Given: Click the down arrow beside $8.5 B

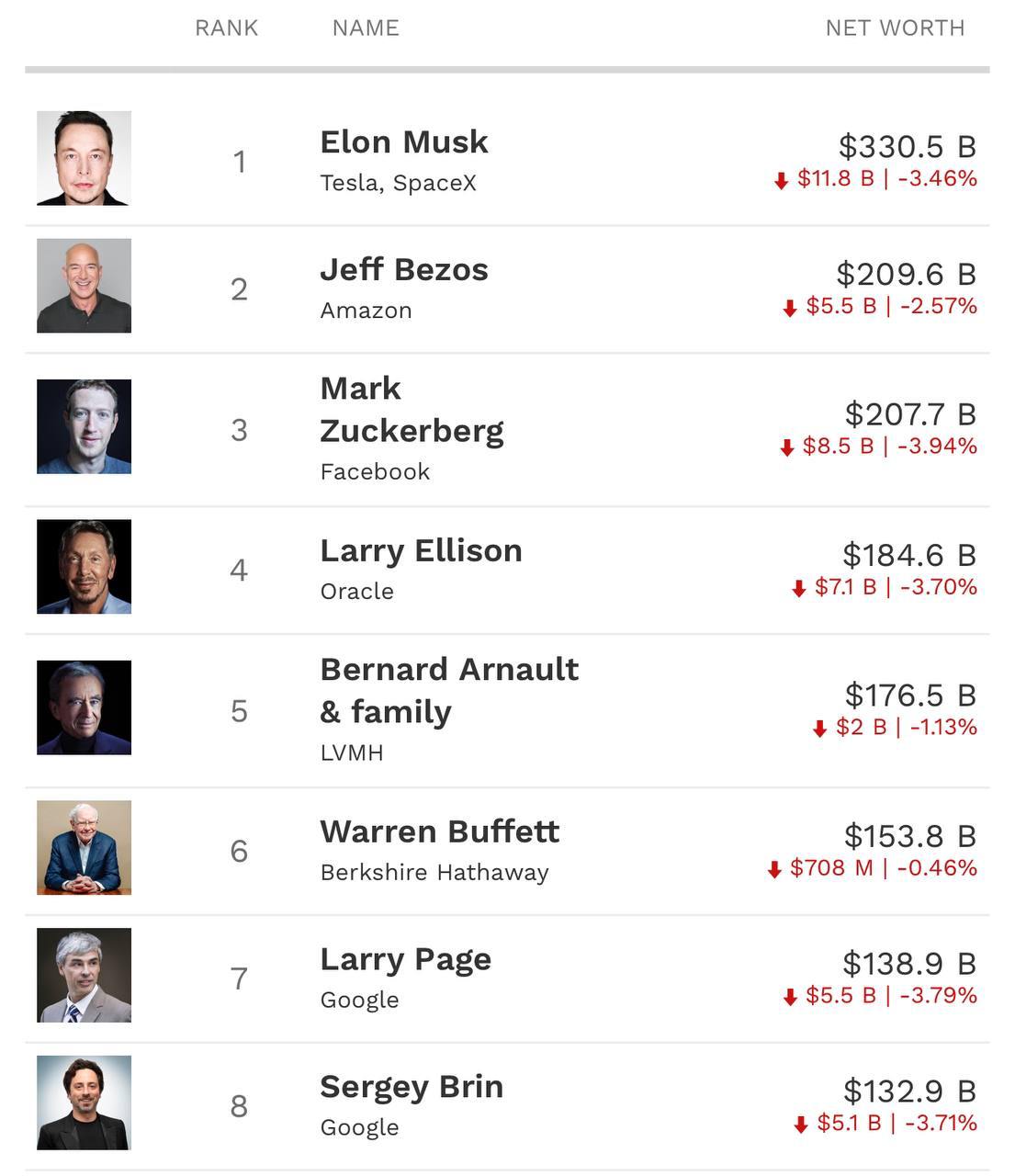Looking at the screenshot, I should pos(787,447).
